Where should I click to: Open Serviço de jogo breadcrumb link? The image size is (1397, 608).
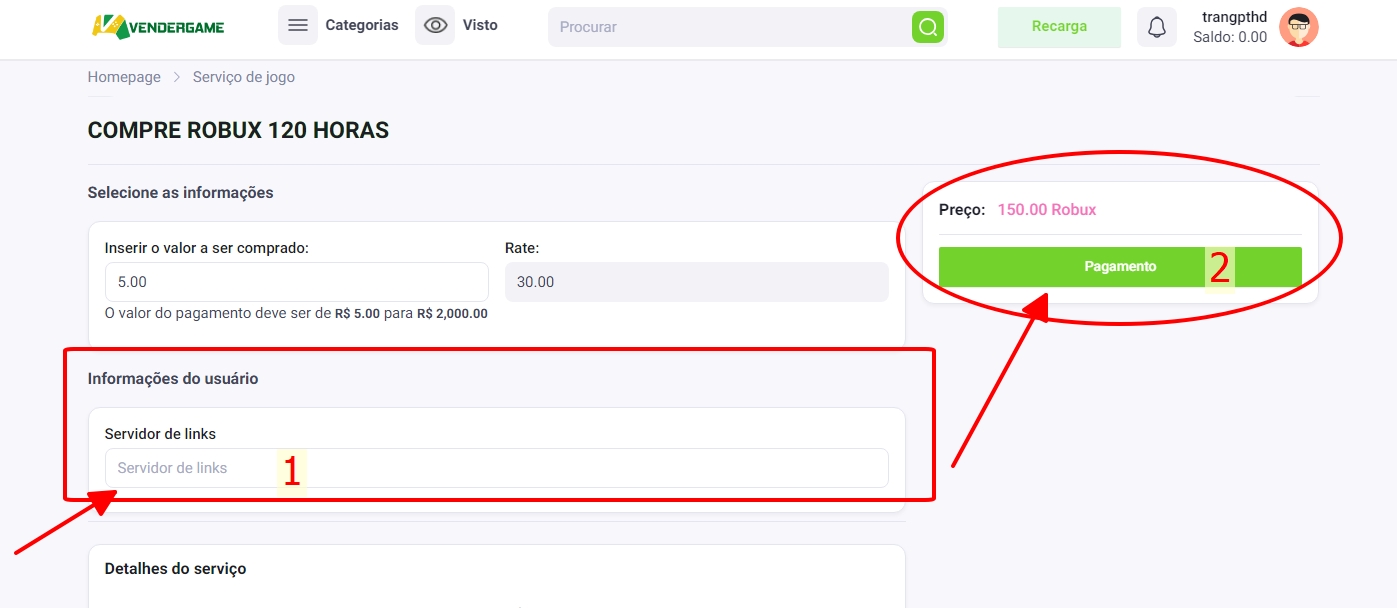(x=244, y=77)
